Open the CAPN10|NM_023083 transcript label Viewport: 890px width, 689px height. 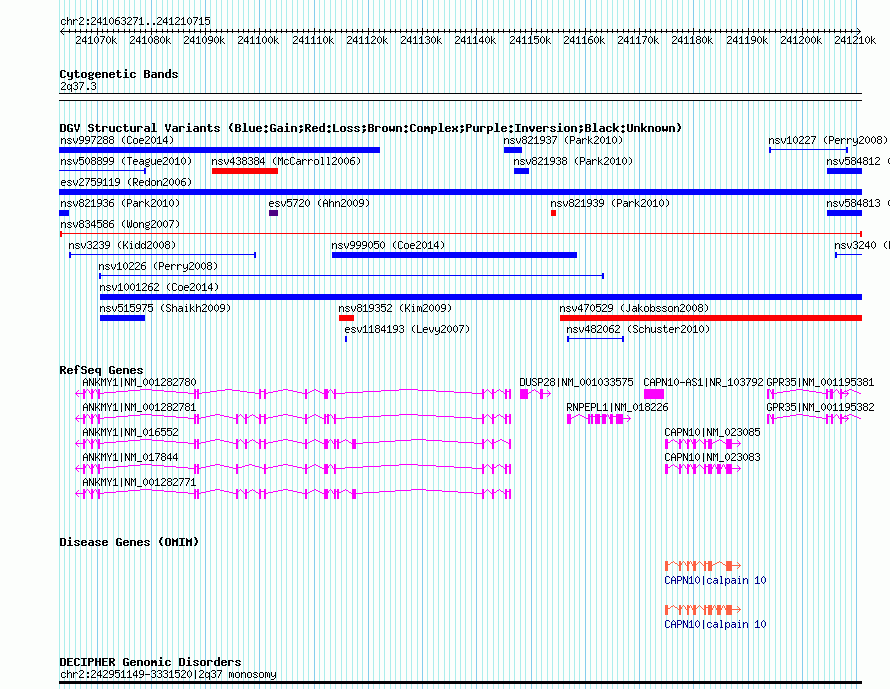tap(712, 457)
